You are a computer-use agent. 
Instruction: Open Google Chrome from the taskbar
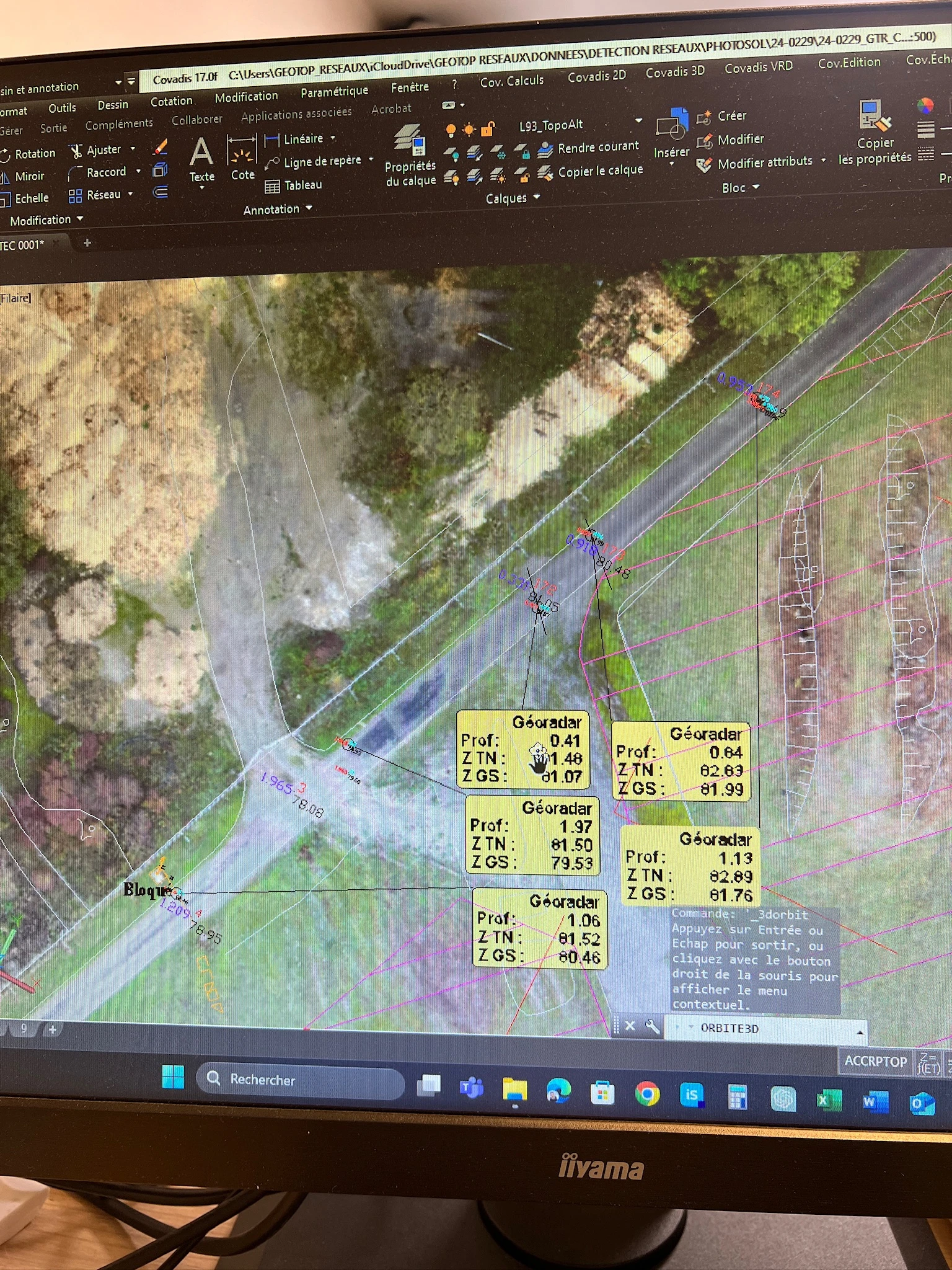[x=647, y=1094]
